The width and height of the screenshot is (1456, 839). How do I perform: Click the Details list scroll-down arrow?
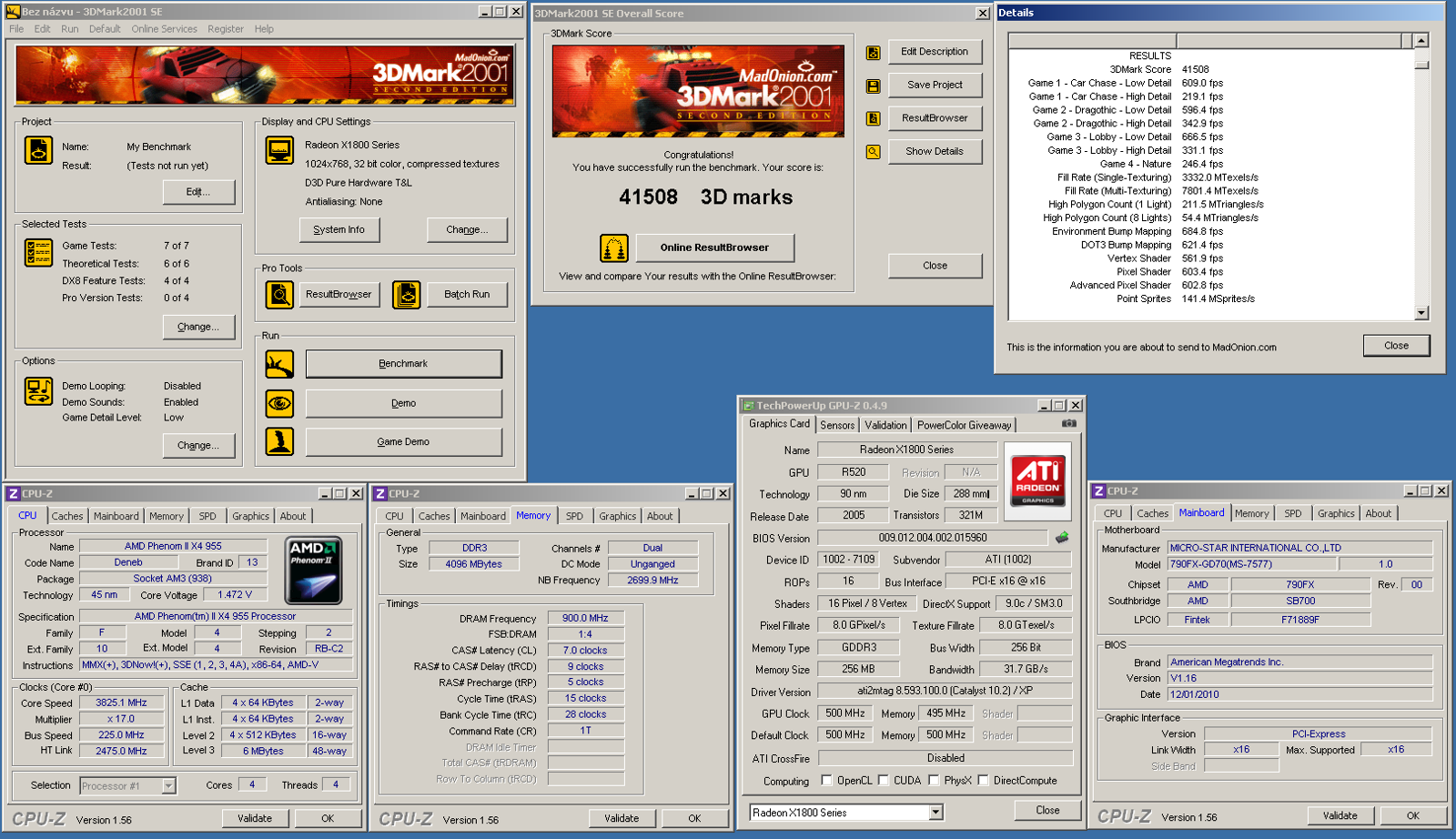[1421, 313]
